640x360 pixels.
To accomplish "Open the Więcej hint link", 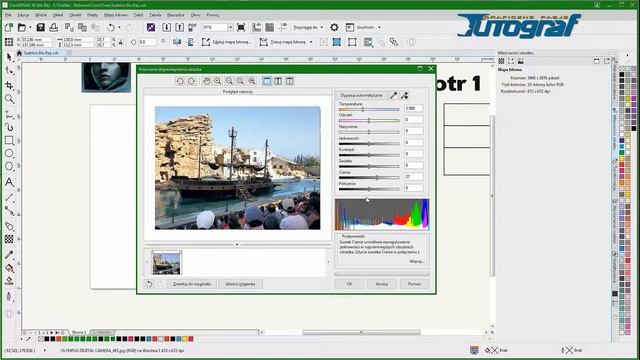I will click(x=417, y=261).
